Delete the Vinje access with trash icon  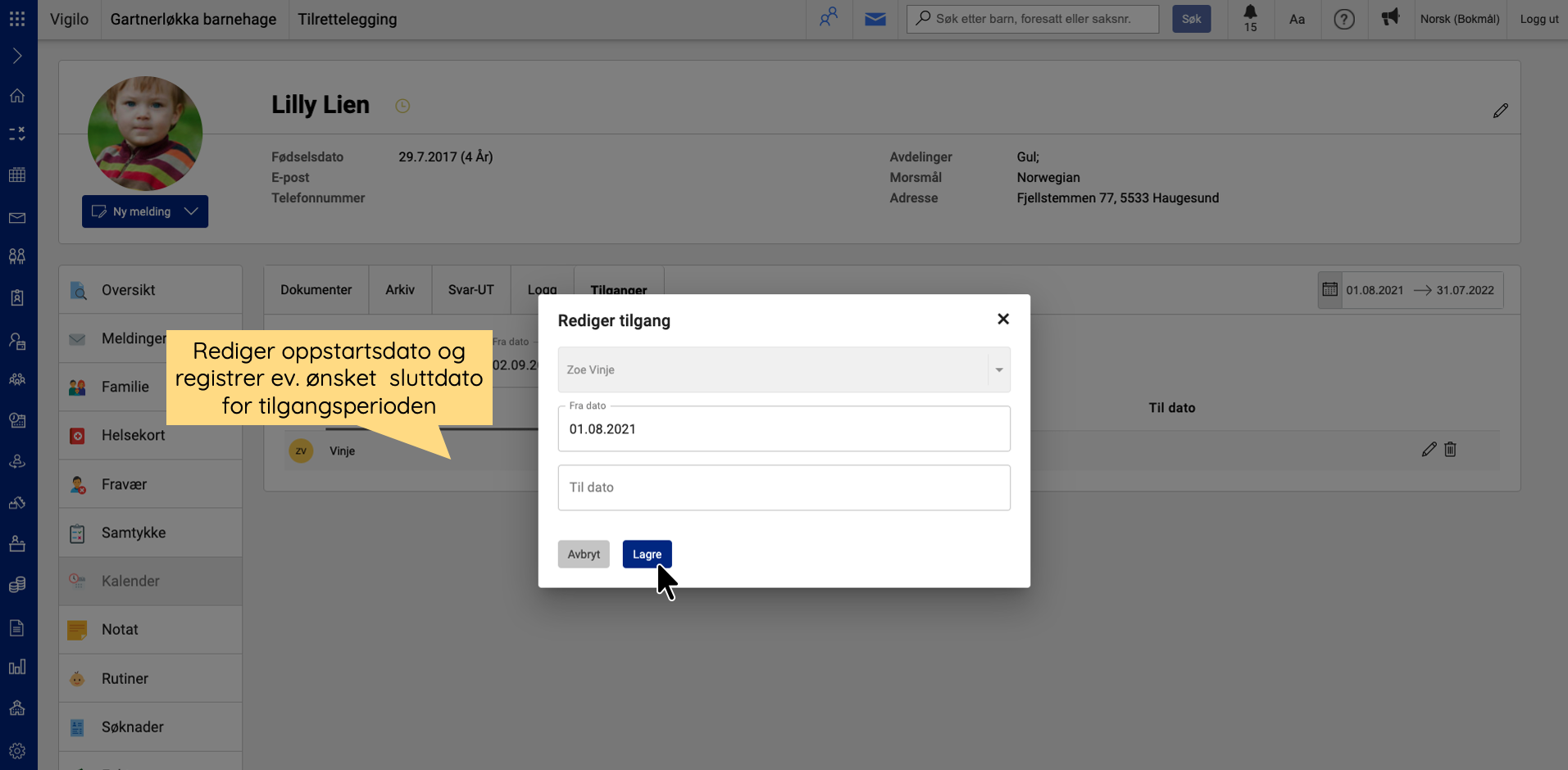click(x=1450, y=450)
